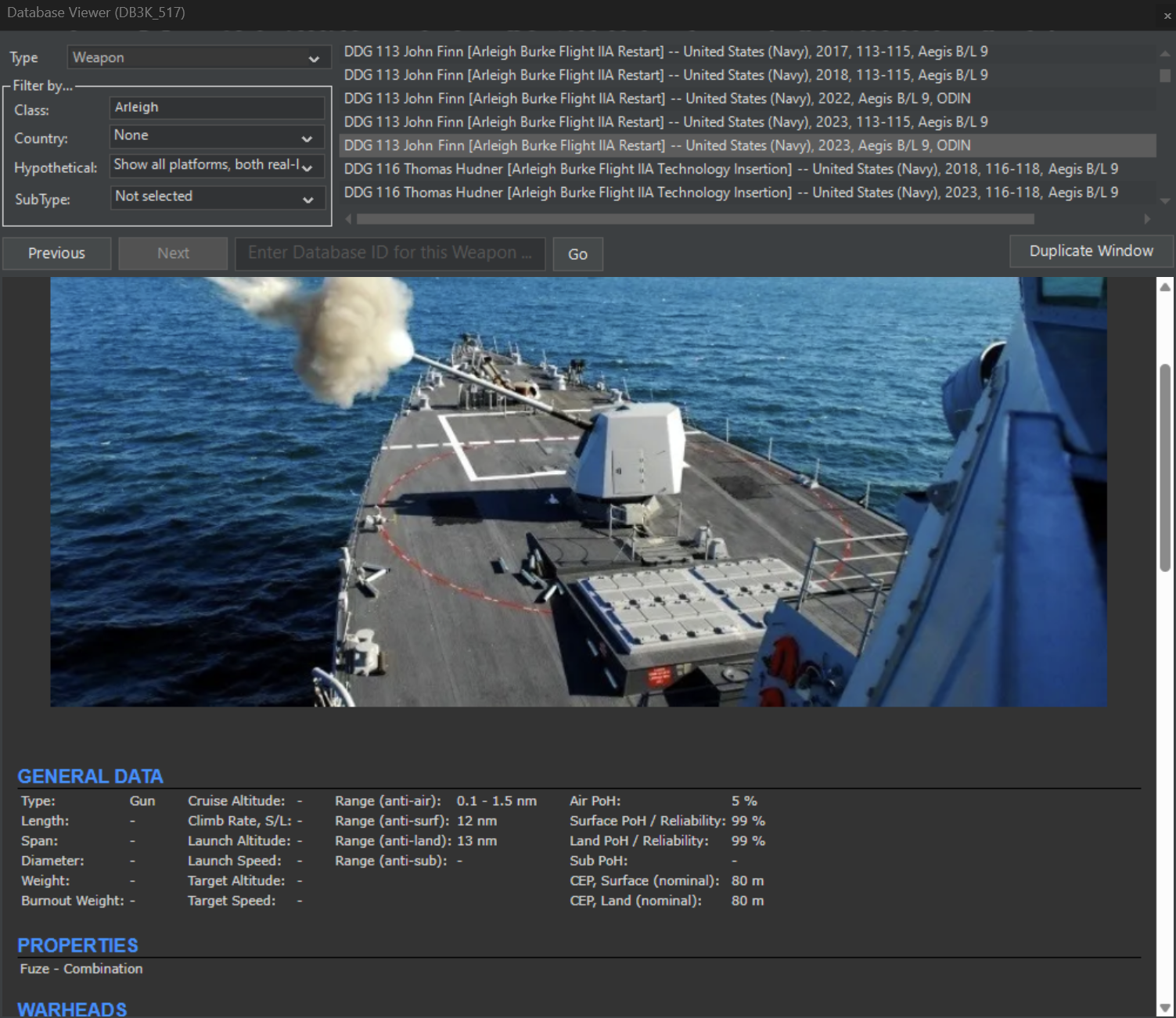Open the Hypothetical filter dropdown
Image resolution: width=1176 pixels, height=1018 pixels.
pos(217,165)
